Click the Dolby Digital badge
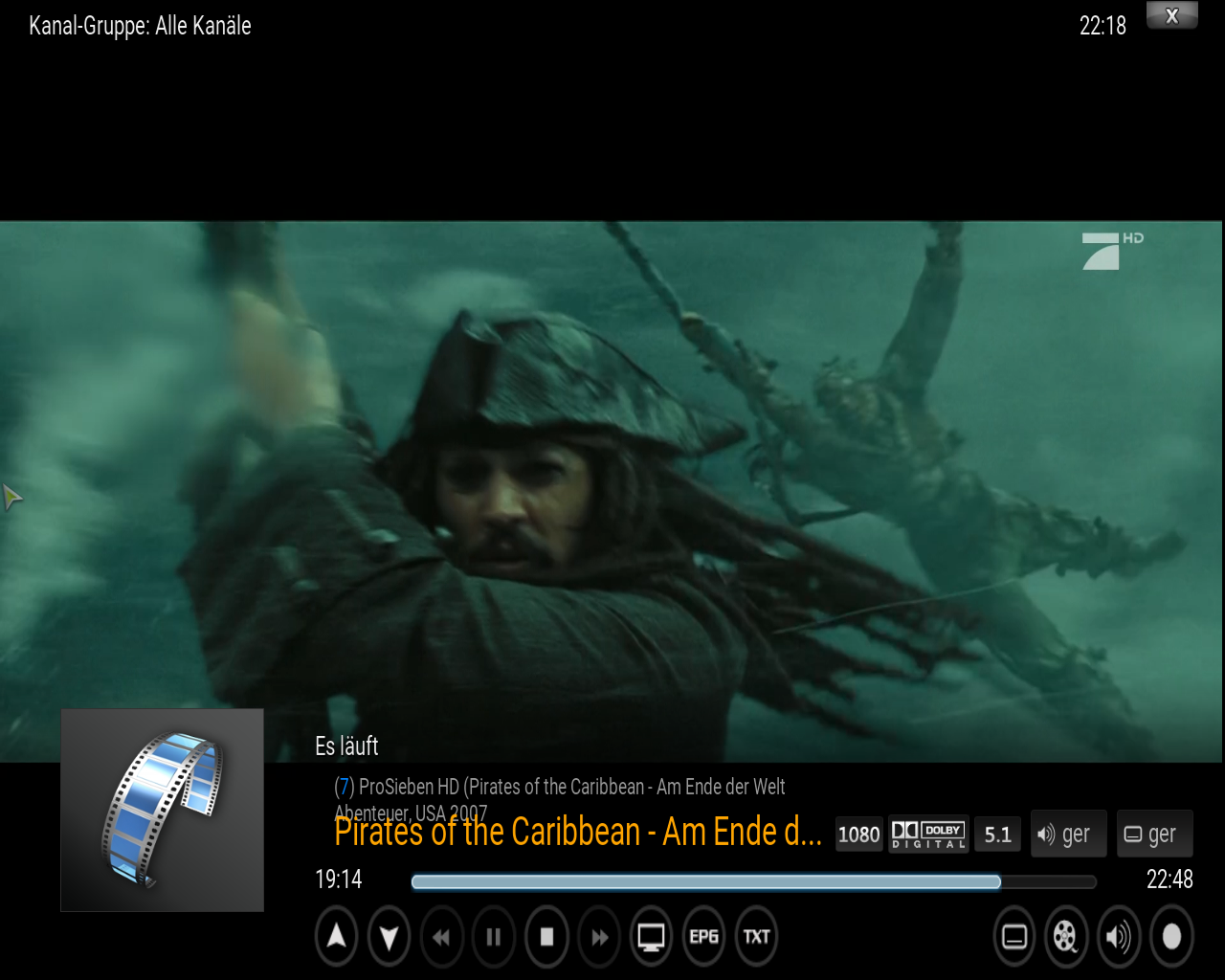Viewport: 1225px width, 980px height. coord(928,834)
